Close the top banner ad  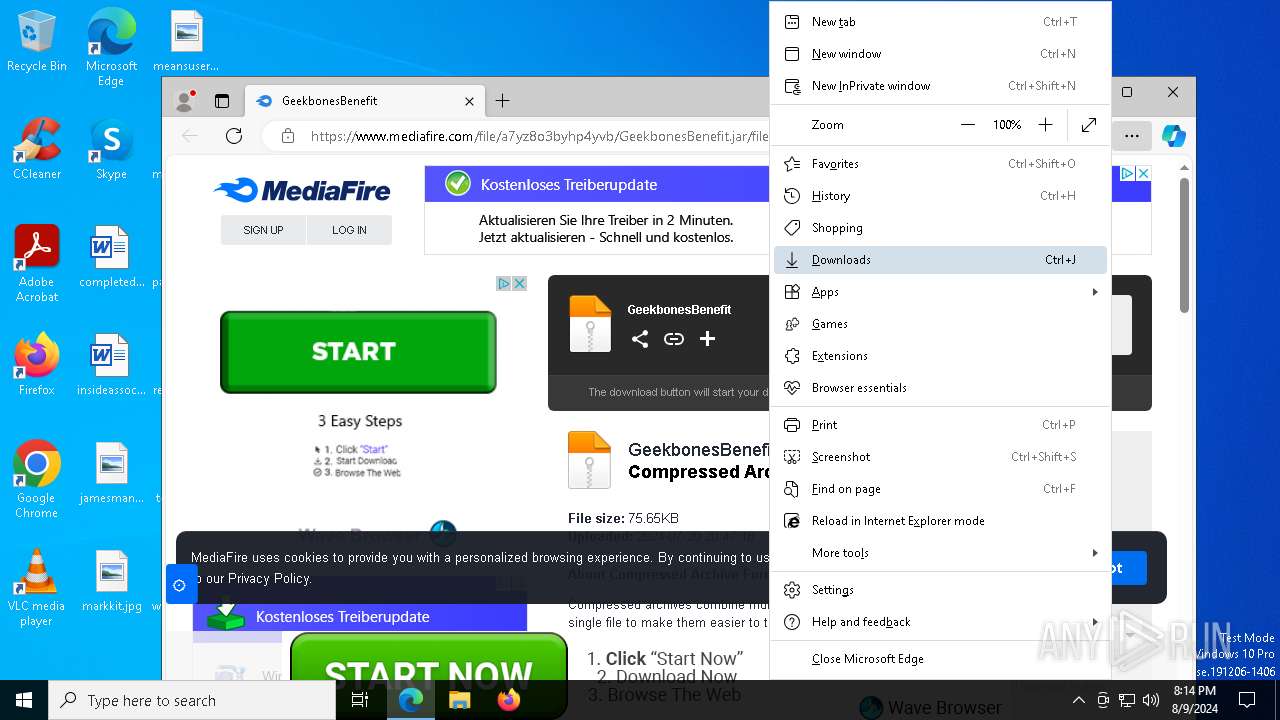tap(1143, 173)
